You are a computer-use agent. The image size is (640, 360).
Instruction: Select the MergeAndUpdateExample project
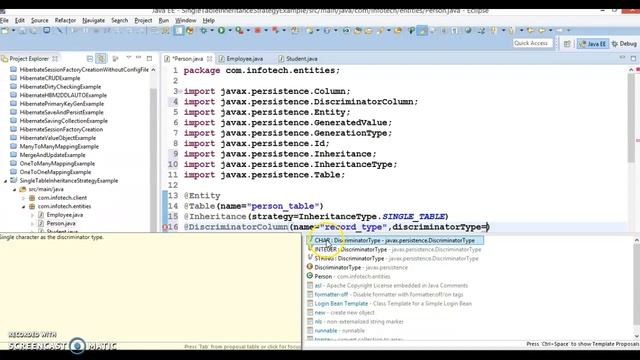pos(53,155)
